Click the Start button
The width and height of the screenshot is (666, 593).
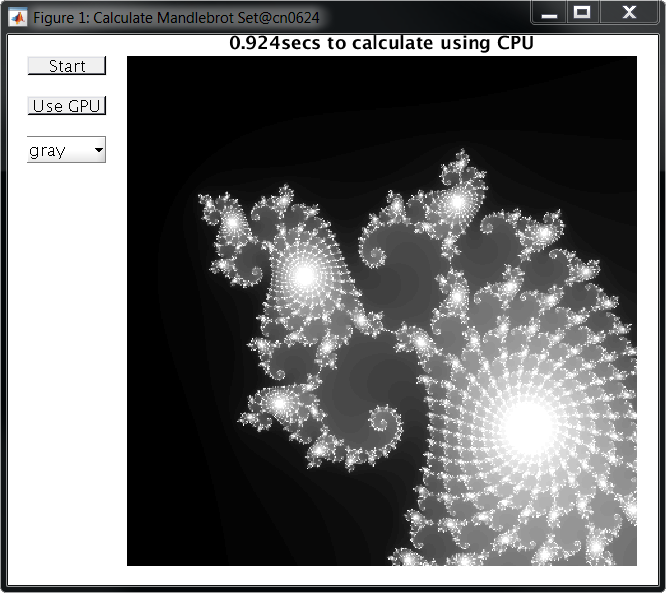click(67, 66)
